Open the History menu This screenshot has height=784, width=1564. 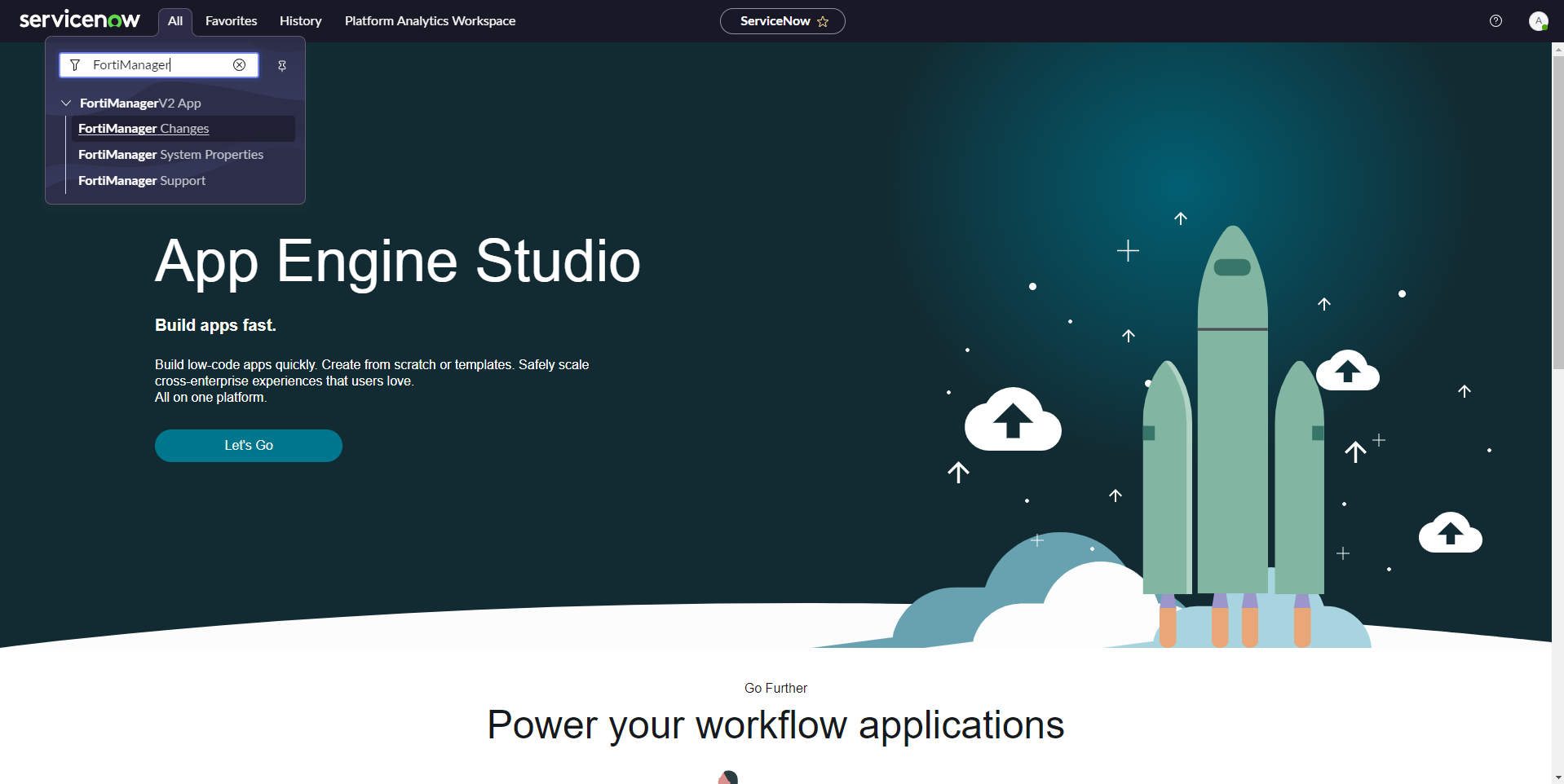[x=300, y=21]
